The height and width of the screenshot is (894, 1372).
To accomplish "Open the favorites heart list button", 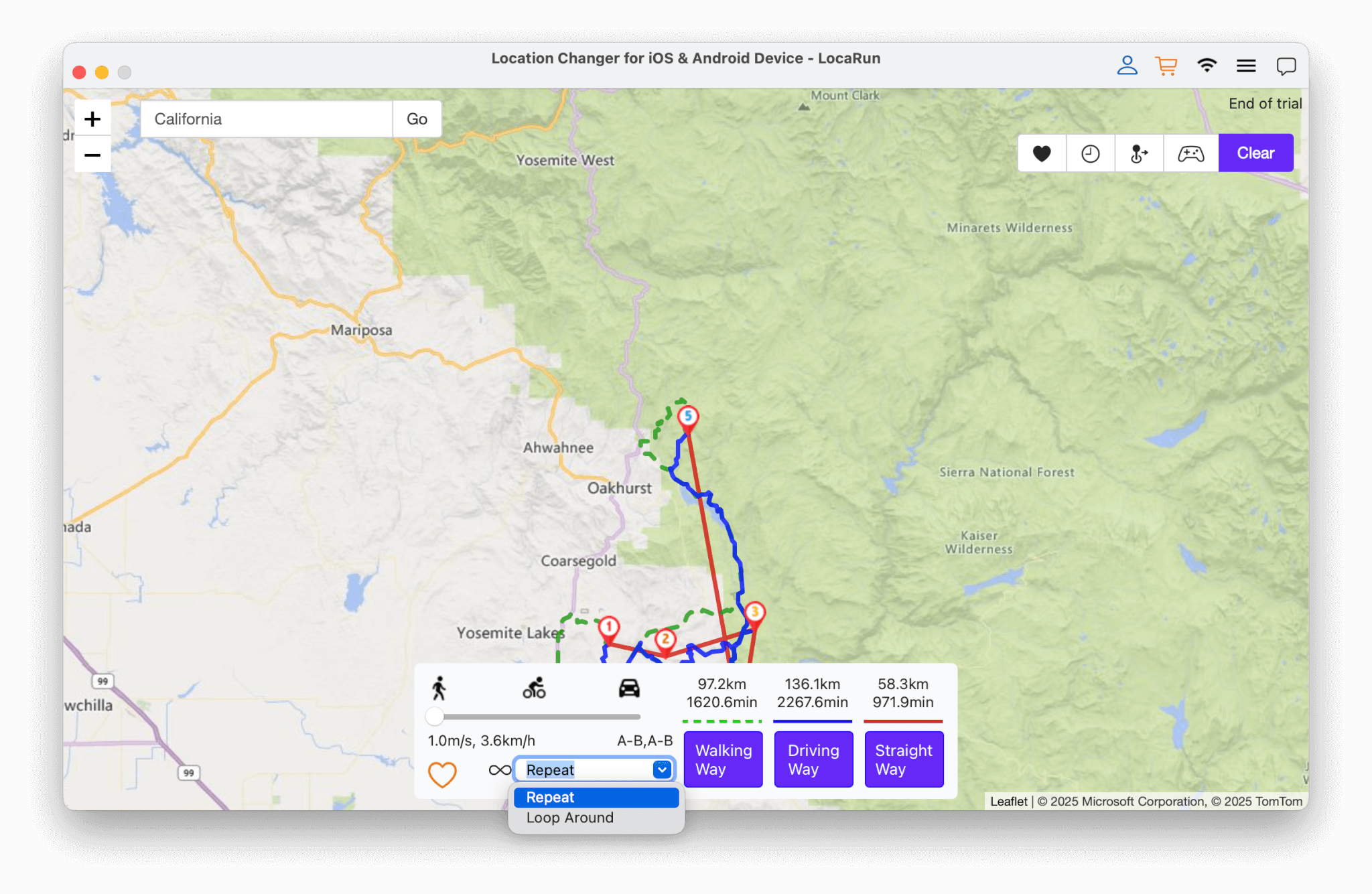I will point(1042,153).
